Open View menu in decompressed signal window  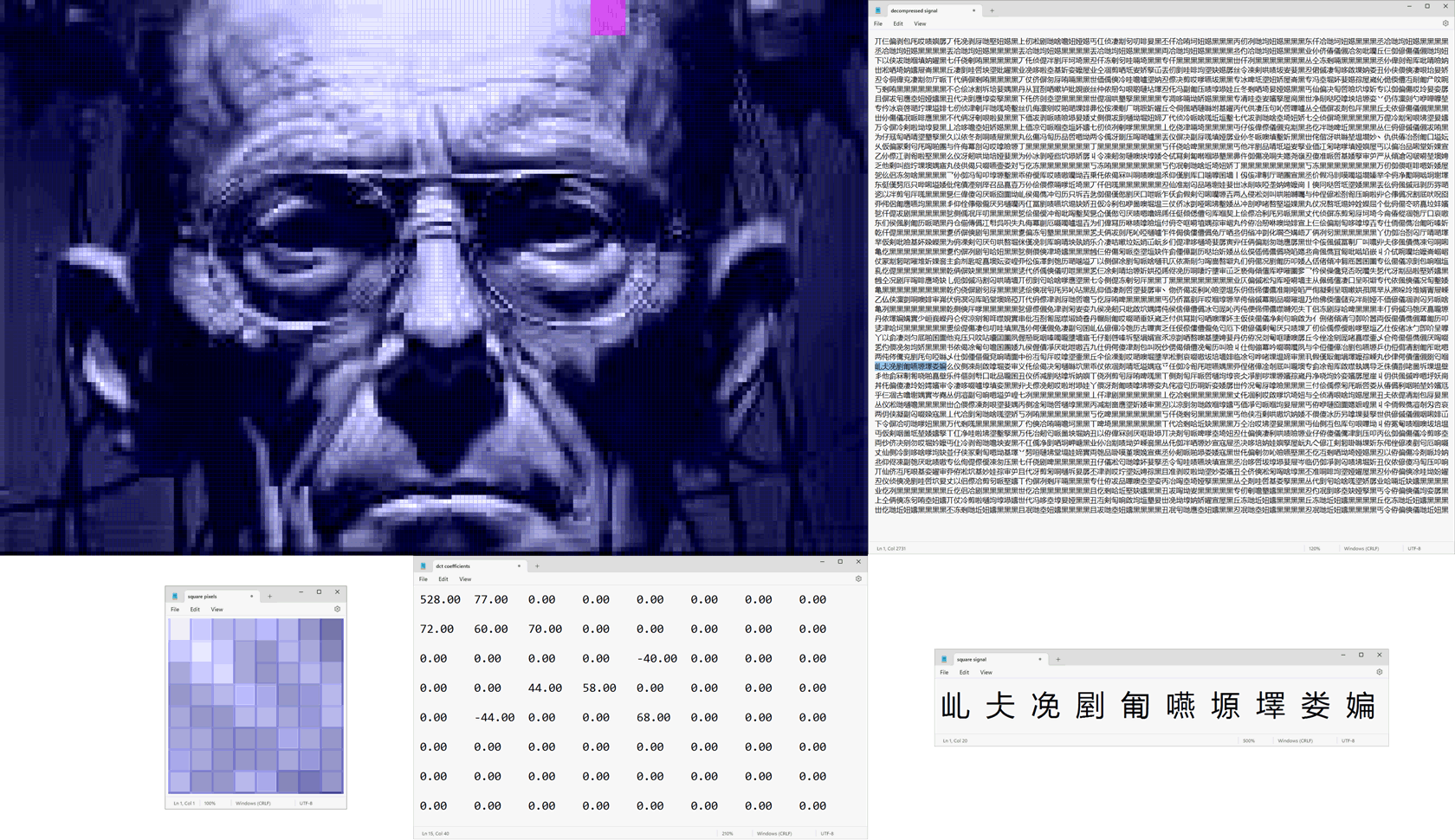pyautogui.click(x=920, y=23)
